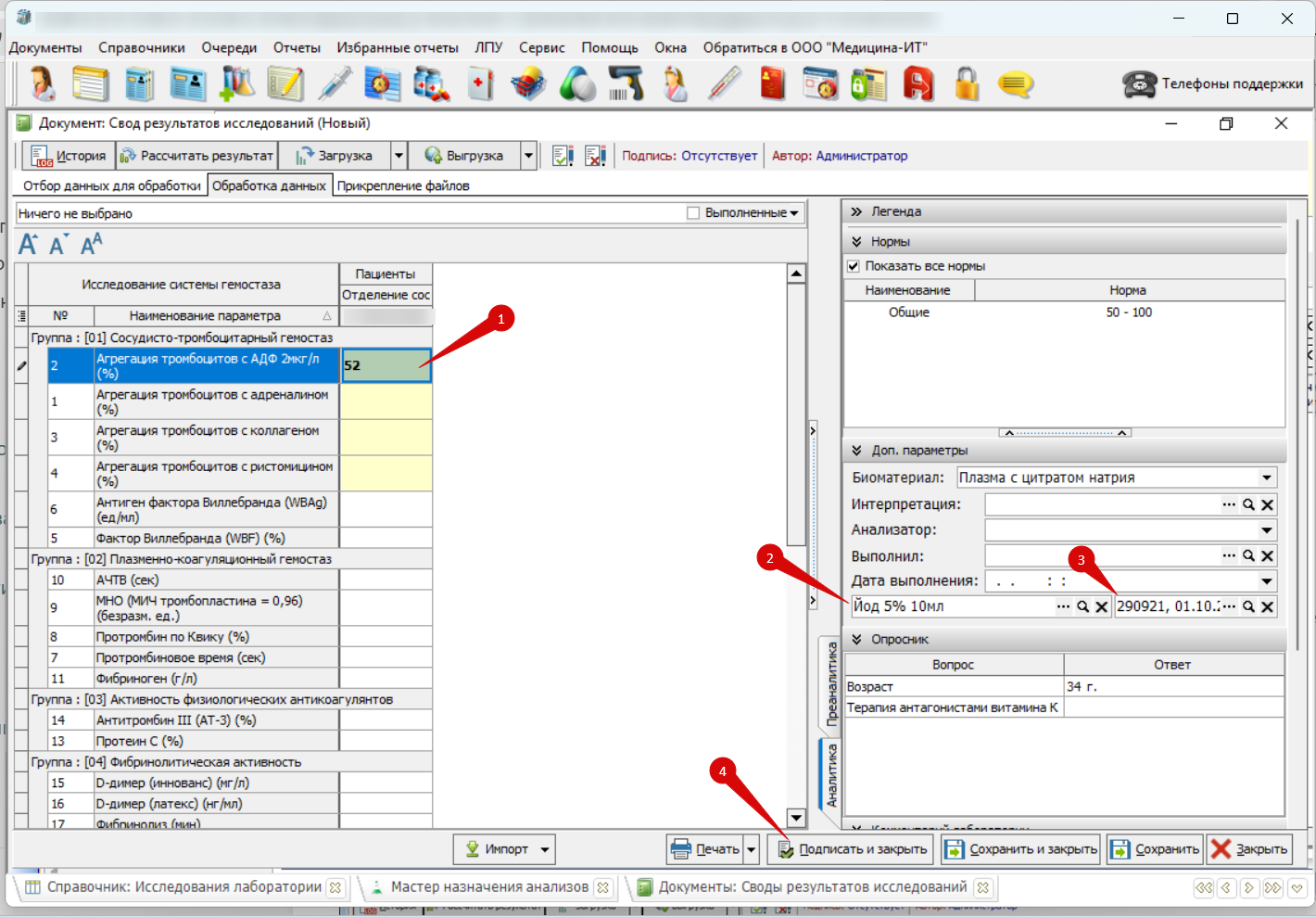Open the Справочники menu

(x=142, y=47)
